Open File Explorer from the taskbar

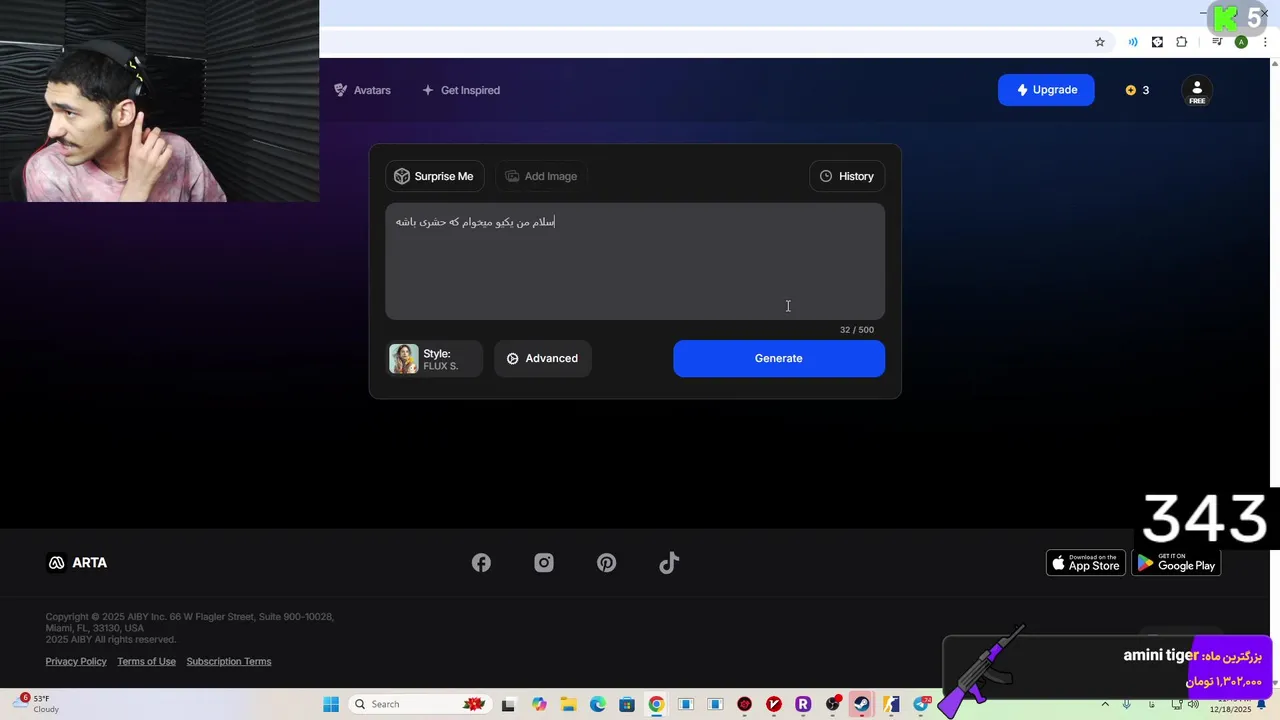(568, 704)
